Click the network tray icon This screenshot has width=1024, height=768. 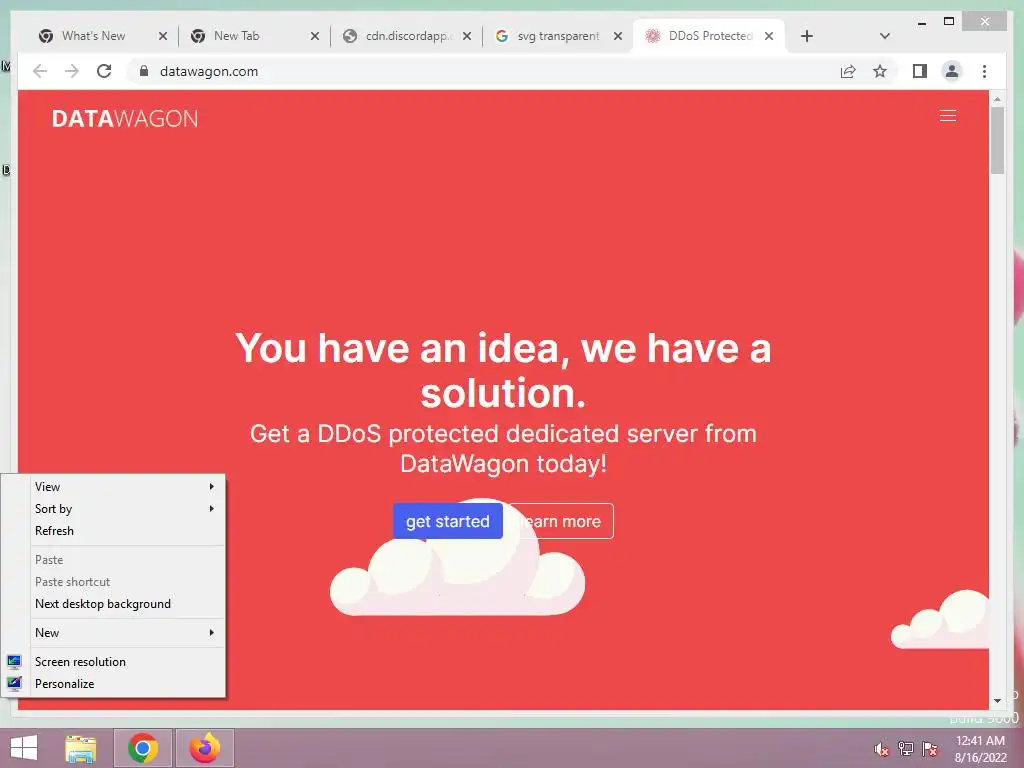906,749
